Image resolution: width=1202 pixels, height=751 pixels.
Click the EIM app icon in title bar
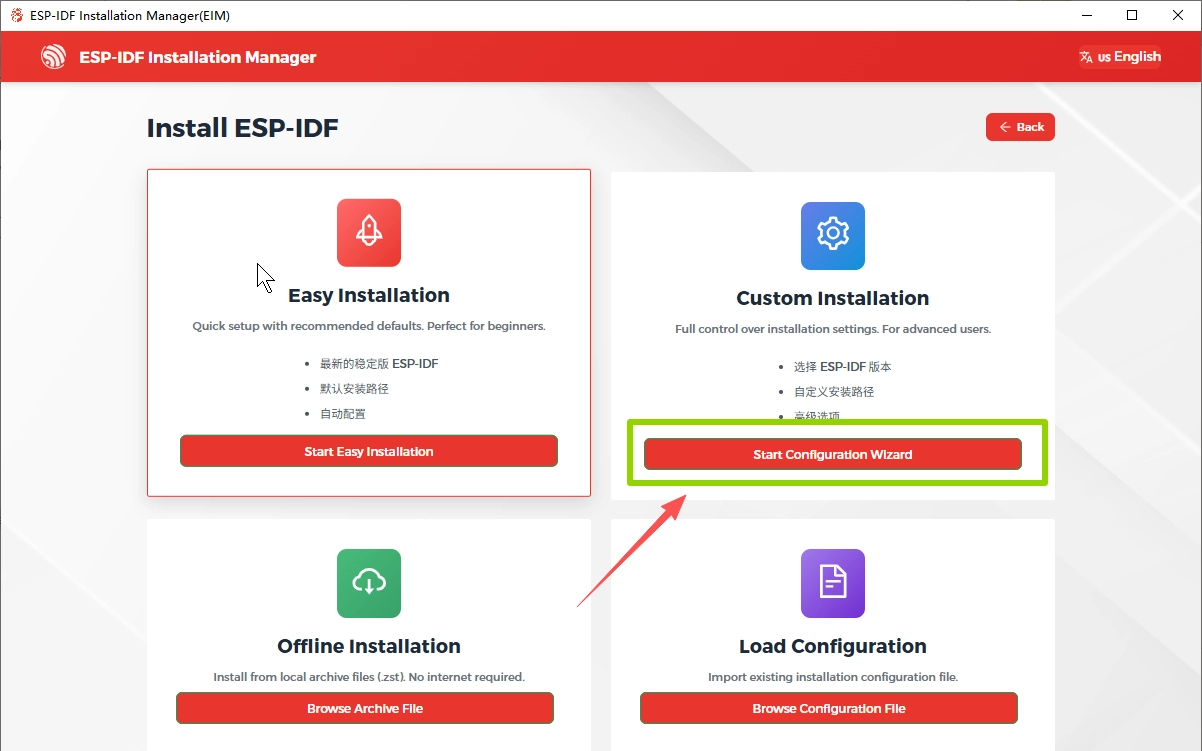tap(16, 15)
